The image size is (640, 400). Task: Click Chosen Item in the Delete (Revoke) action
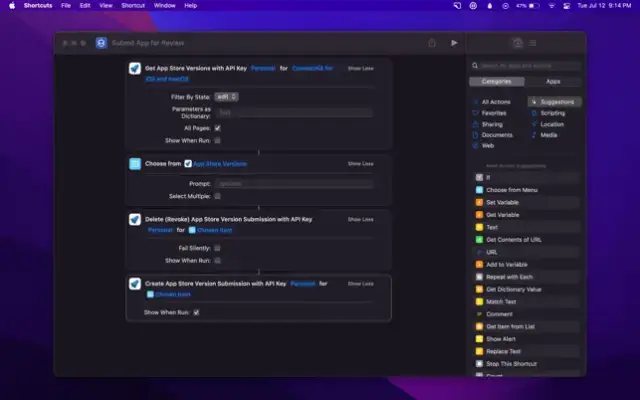coord(210,230)
